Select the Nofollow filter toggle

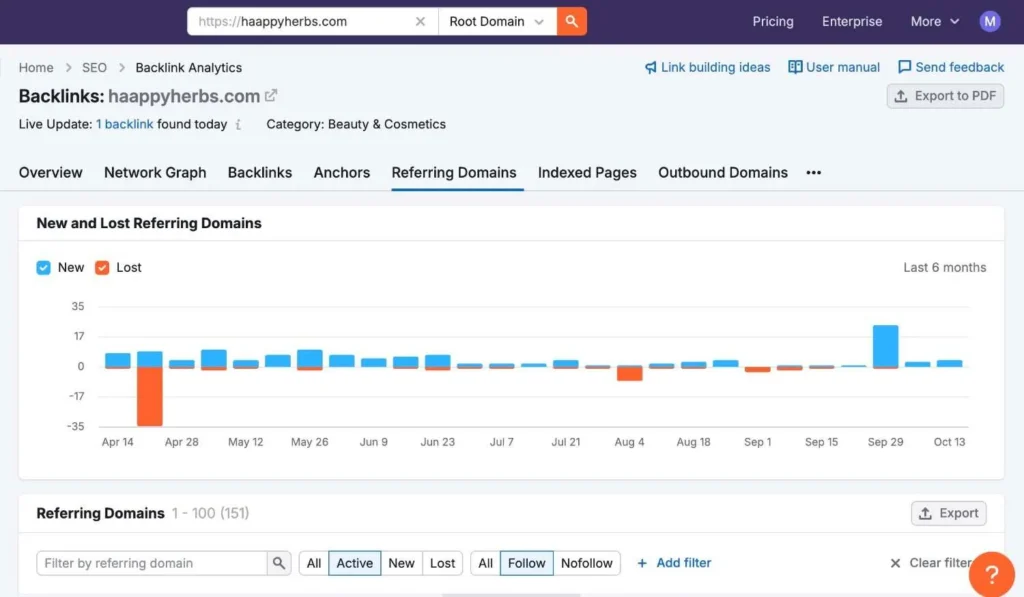[586, 563]
